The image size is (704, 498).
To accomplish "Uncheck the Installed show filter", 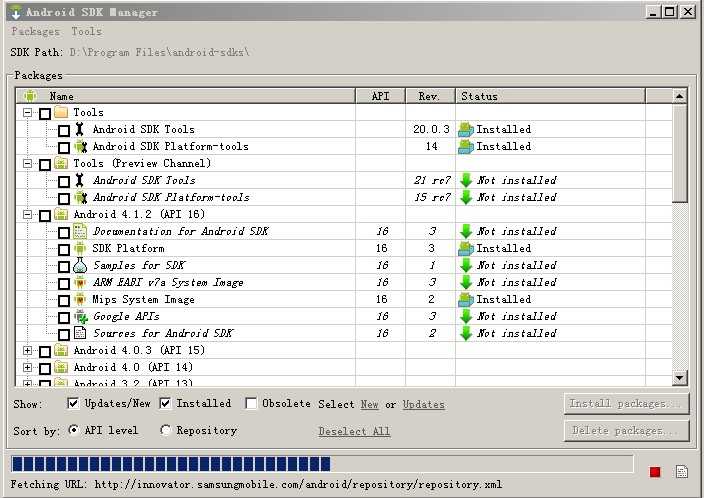I will click(x=165, y=403).
